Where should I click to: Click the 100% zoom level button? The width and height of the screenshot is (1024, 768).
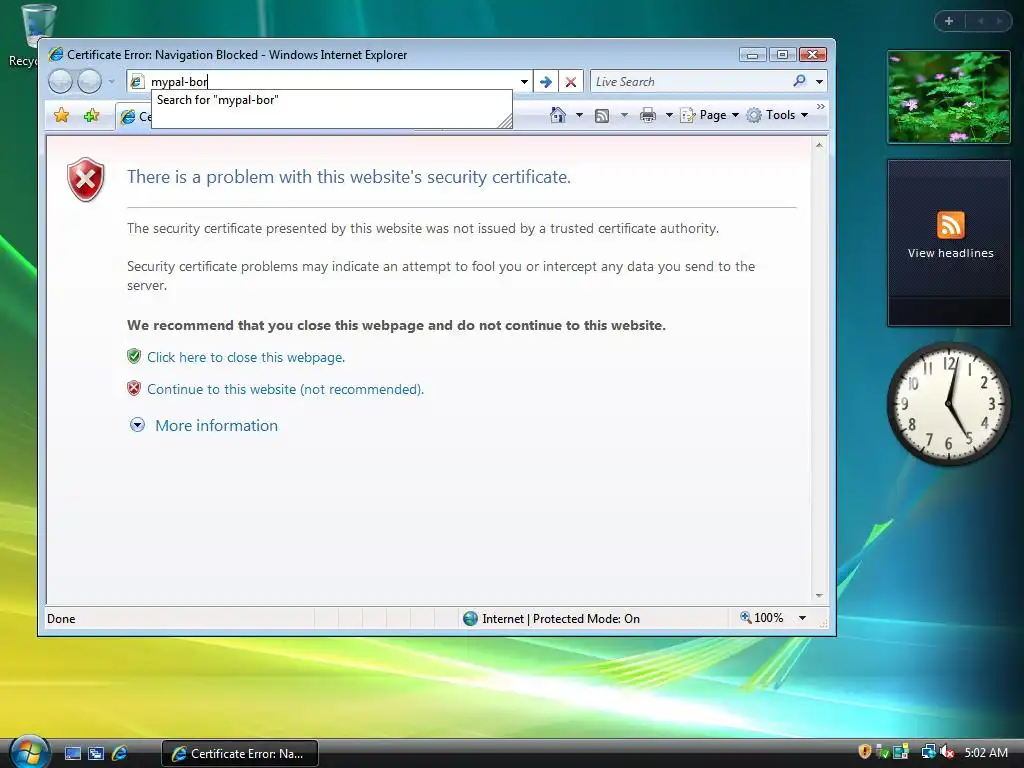tap(761, 618)
